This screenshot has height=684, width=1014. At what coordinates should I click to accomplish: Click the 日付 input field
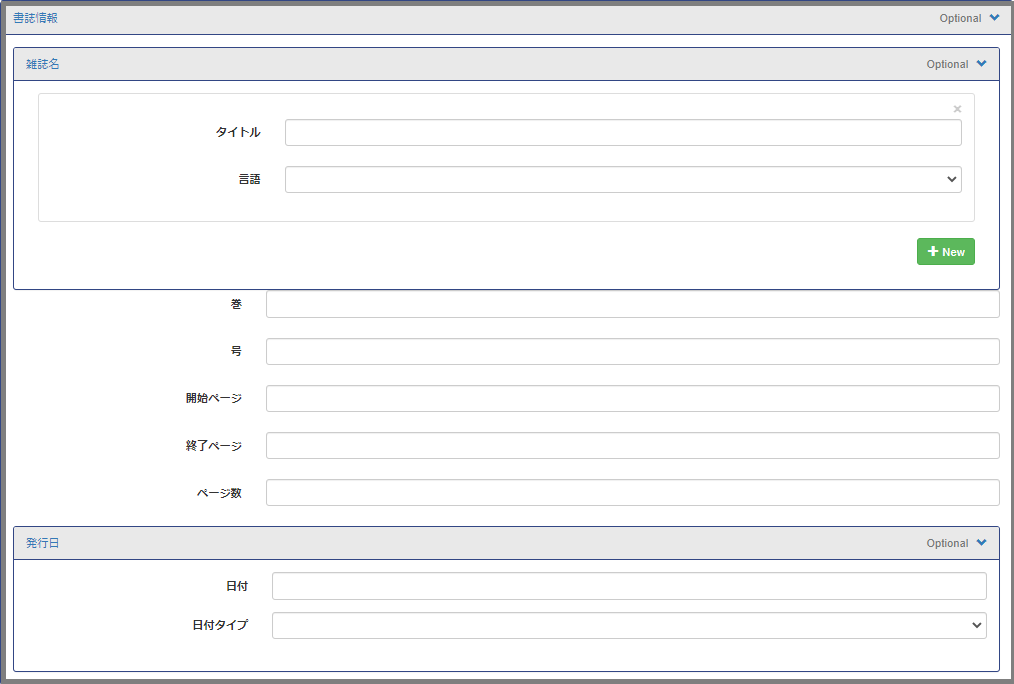(629, 586)
